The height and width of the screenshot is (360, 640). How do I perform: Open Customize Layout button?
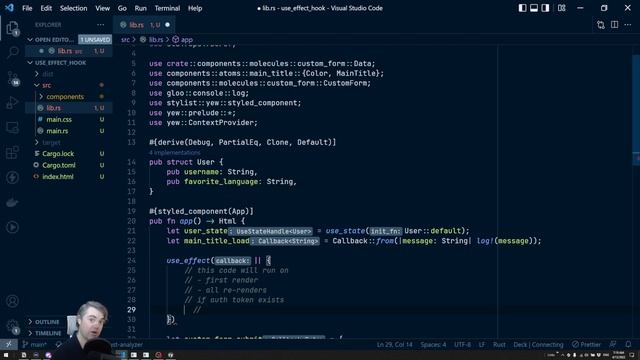[562, 8]
